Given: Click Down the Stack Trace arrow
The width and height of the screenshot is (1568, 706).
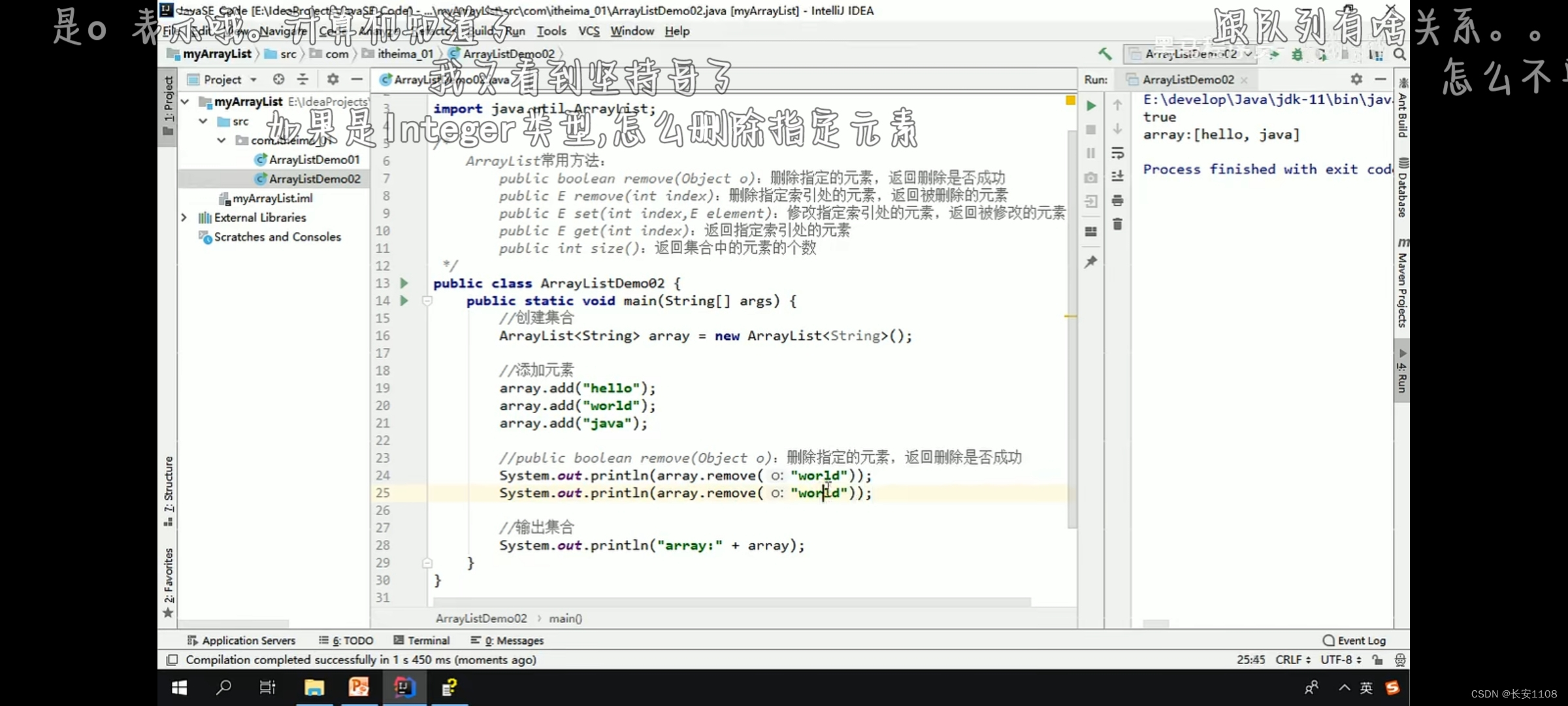Looking at the screenshot, I should click(x=1118, y=129).
